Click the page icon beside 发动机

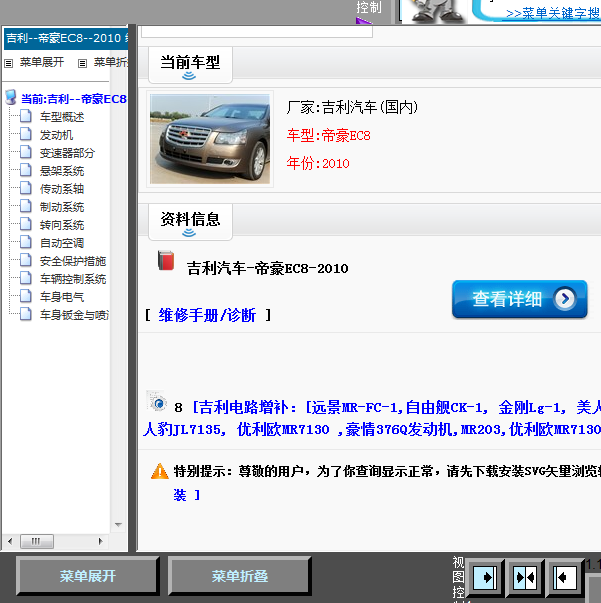click(26, 134)
